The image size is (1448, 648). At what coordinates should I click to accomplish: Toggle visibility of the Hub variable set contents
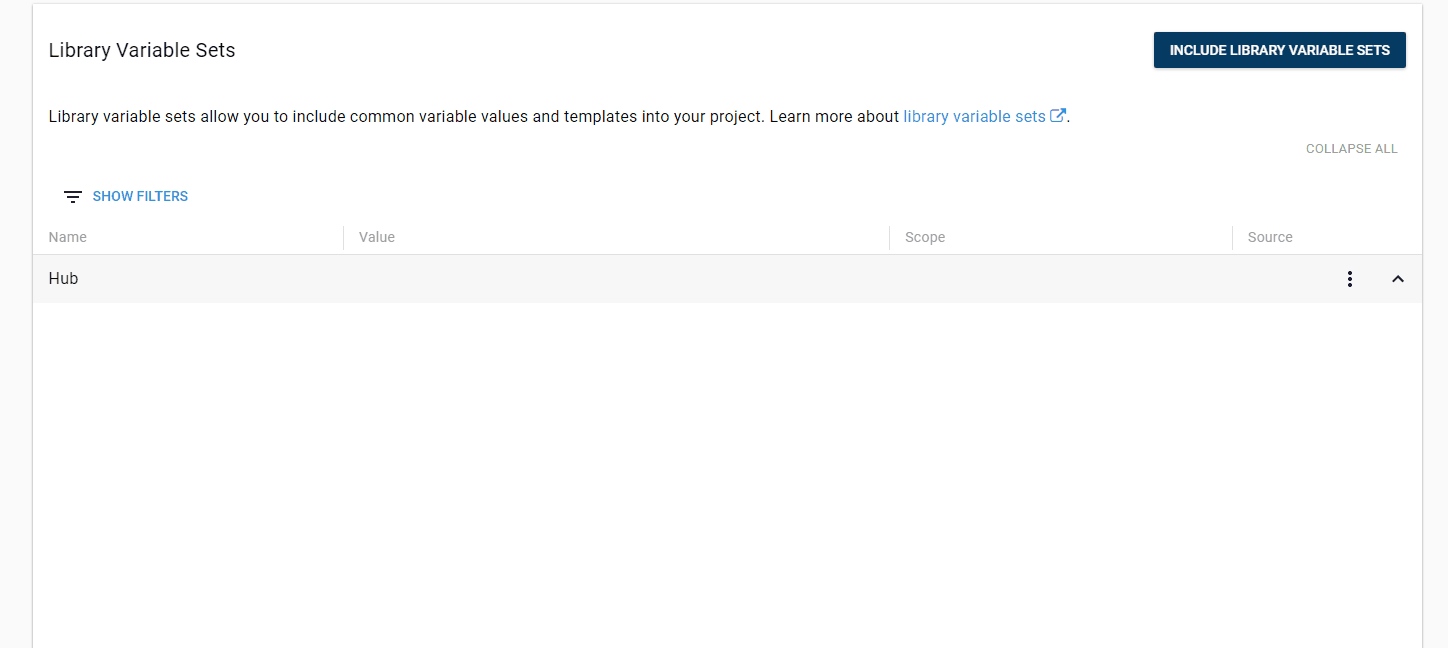[1398, 278]
